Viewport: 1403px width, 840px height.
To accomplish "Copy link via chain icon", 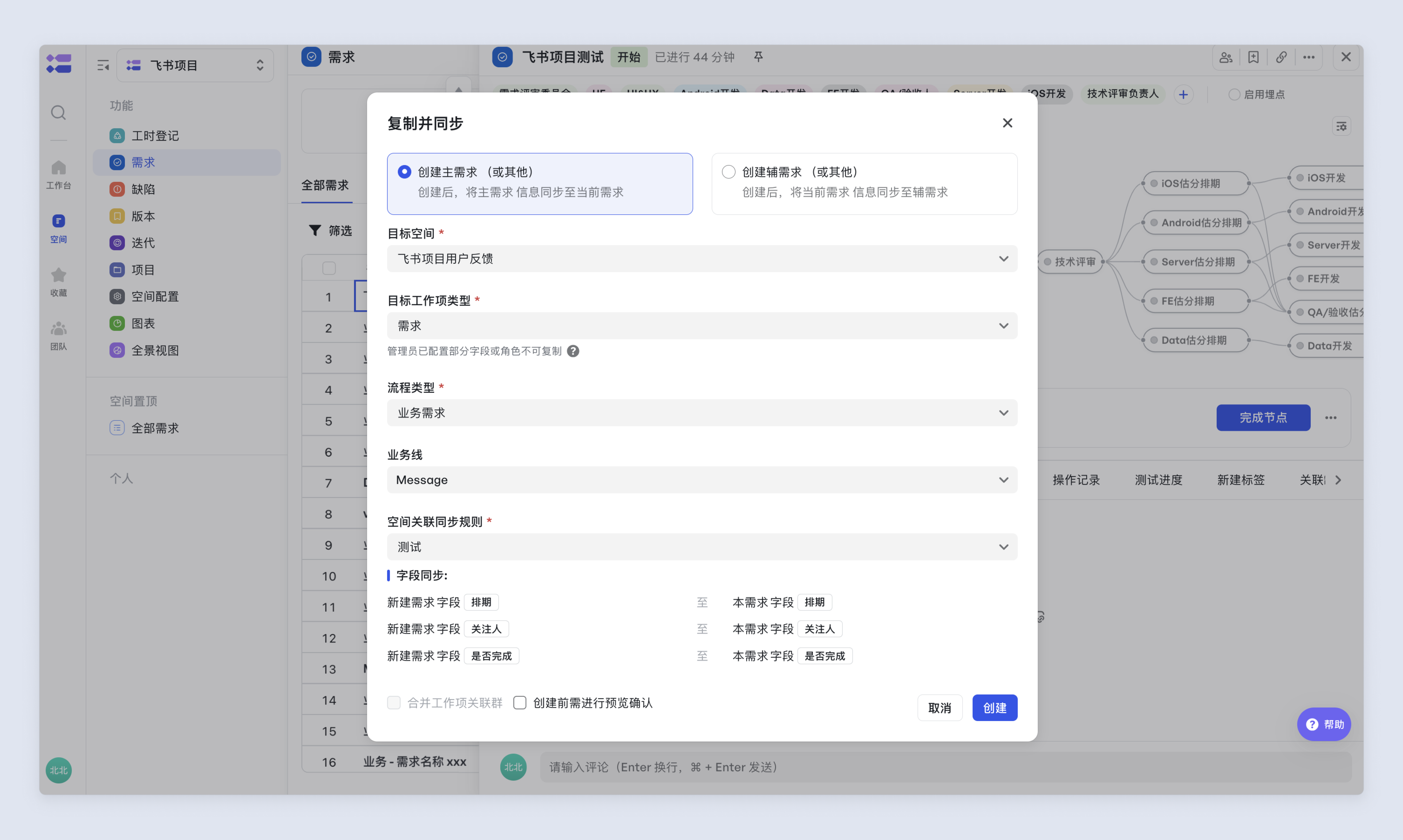I will click(x=1281, y=57).
